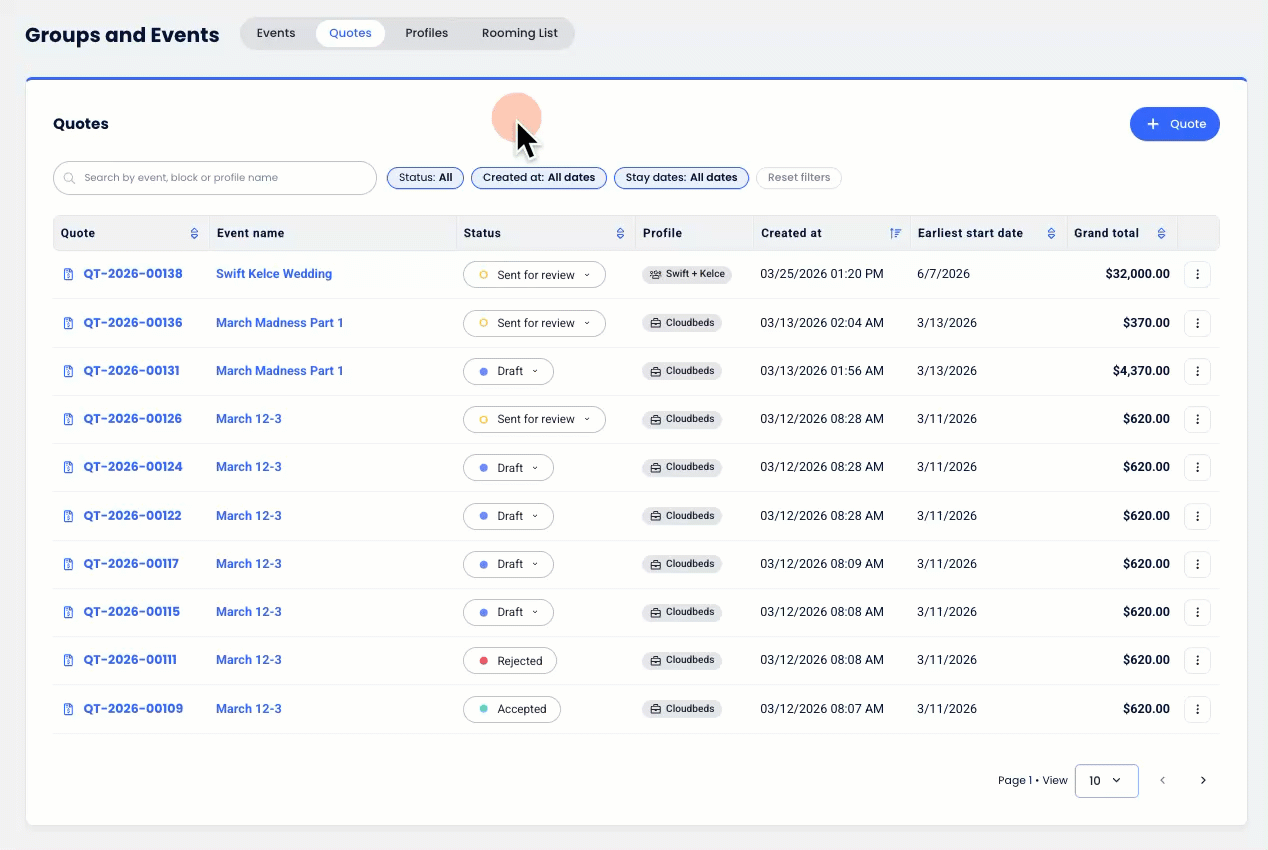Sort by Status column arrows
The image size is (1268, 850).
pos(620,233)
